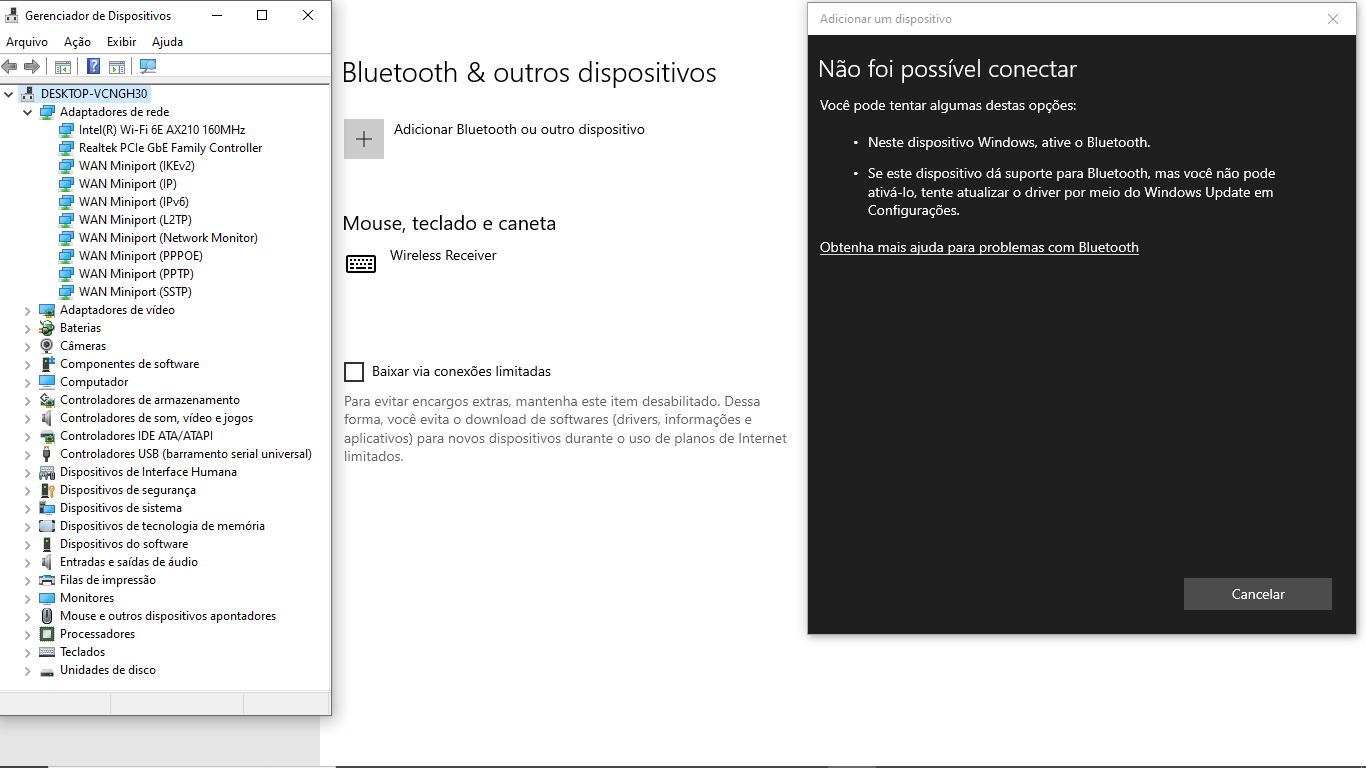This screenshot has width=1366, height=768.
Task: Select Mouse e outros dispositivos apontadores label
Action: pos(168,616)
